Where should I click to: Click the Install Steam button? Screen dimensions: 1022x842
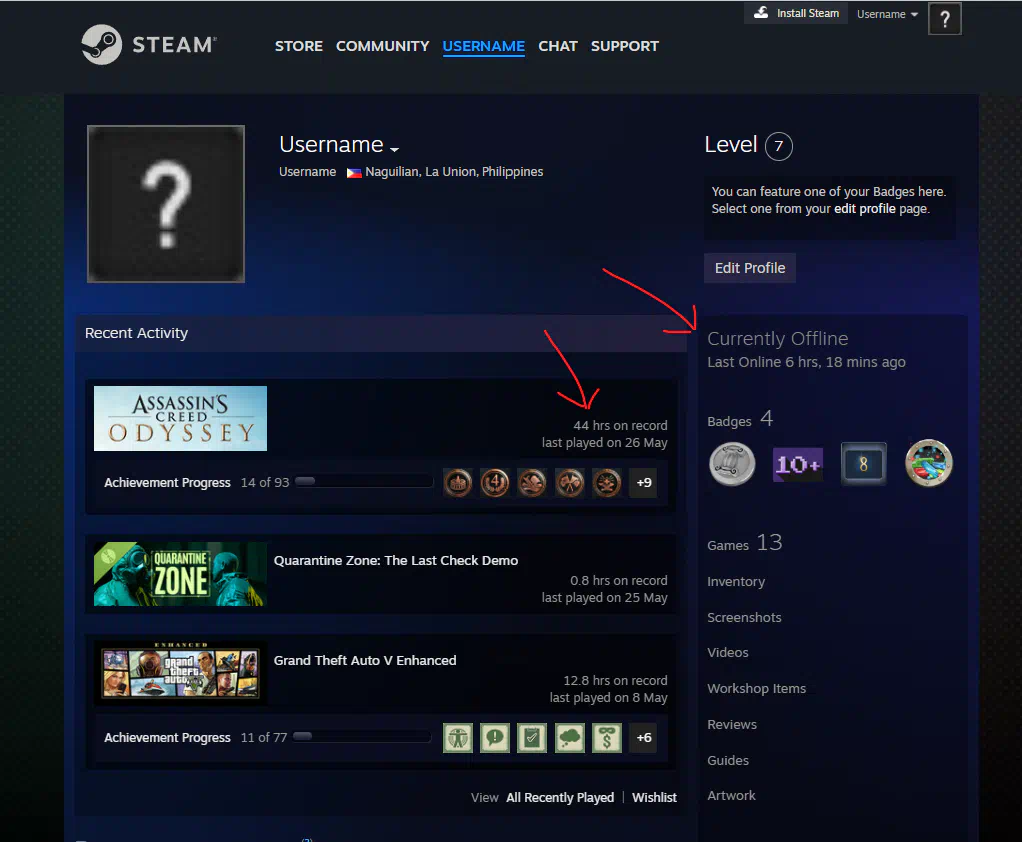coord(796,13)
